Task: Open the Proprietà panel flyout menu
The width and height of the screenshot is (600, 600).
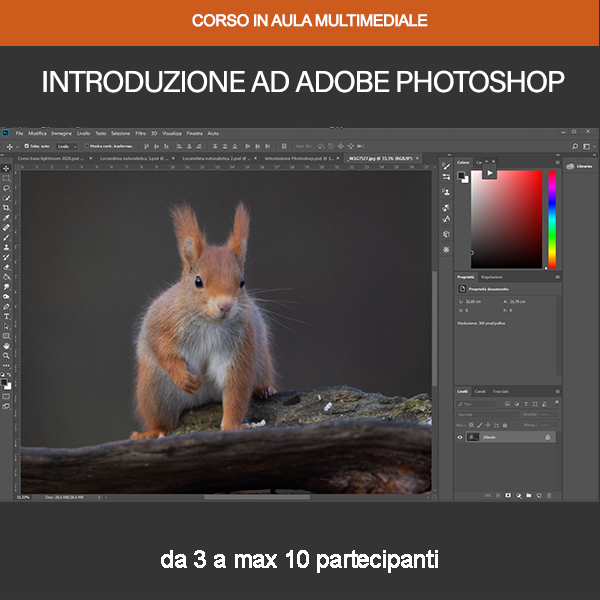Action: pyautogui.click(x=558, y=277)
